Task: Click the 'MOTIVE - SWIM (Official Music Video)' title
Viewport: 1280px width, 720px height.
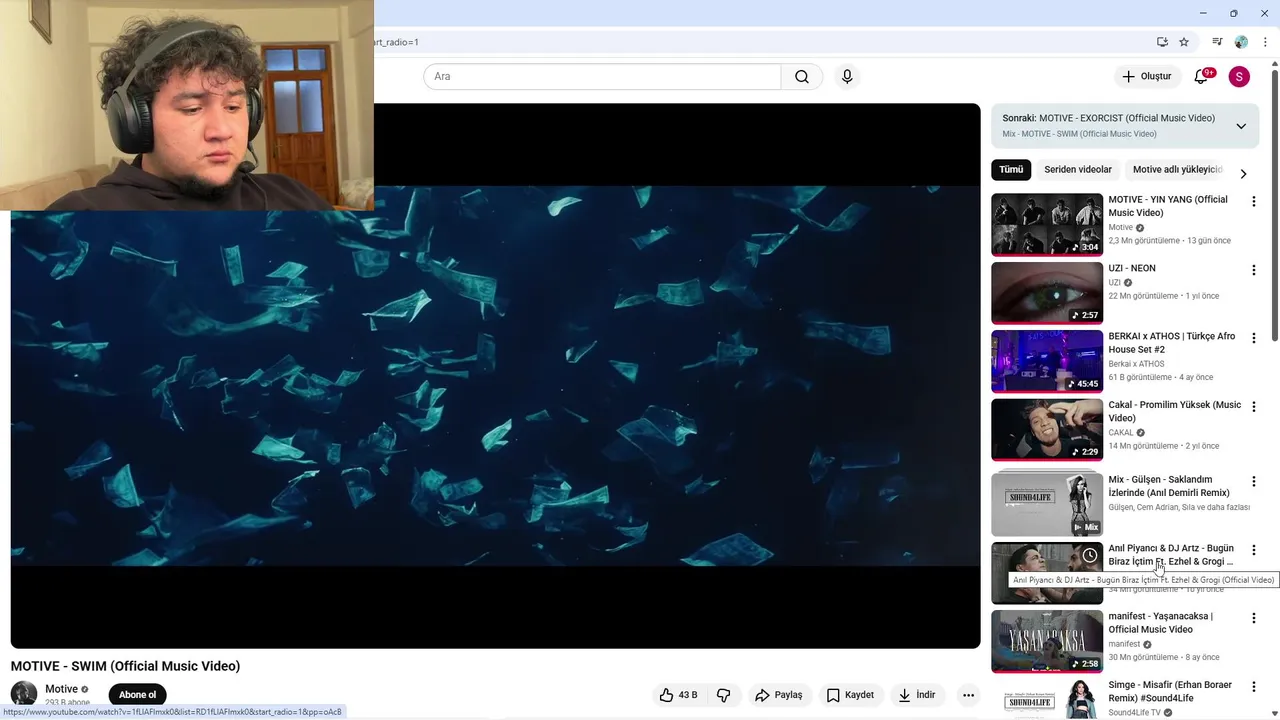Action: 125,666
